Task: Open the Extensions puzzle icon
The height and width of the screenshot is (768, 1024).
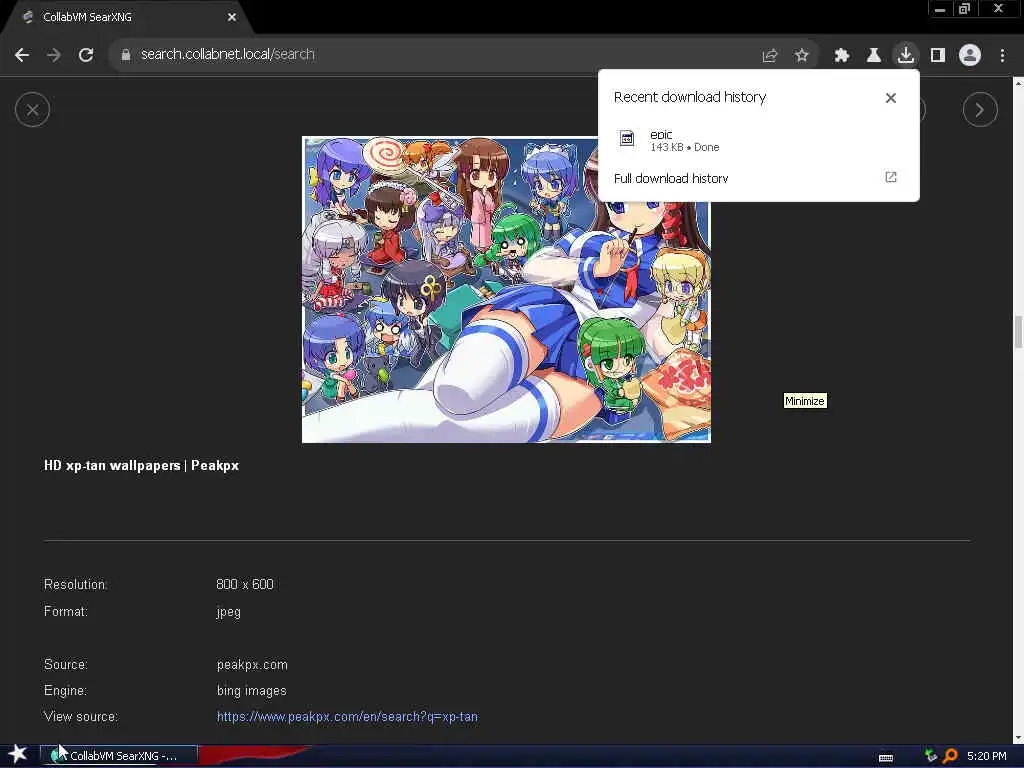Action: [x=842, y=56]
